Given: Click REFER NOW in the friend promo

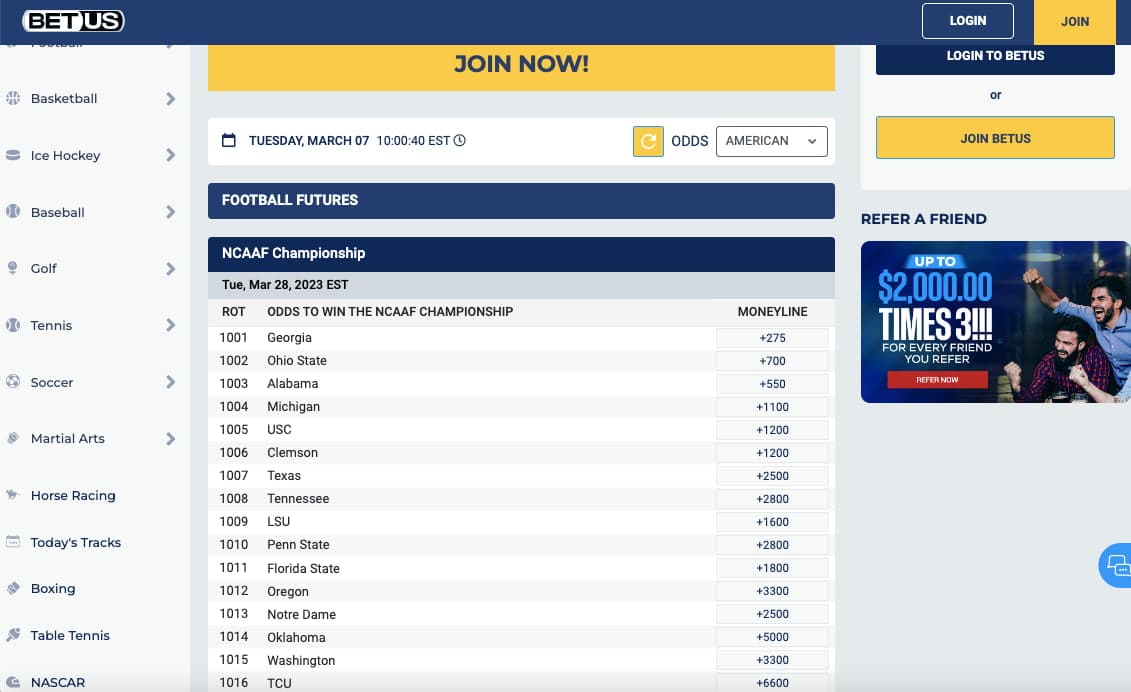Looking at the screenshot, I should (937, 380).
